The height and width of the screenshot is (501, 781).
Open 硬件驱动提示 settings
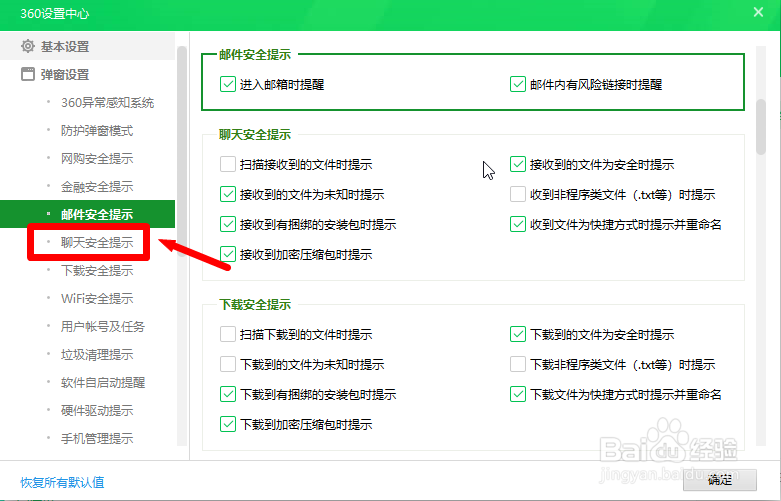pos(97,410)
